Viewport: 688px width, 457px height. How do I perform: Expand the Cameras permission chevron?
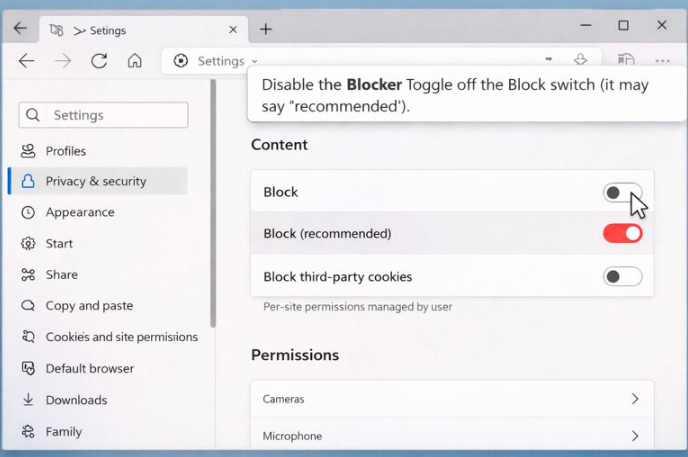click(x=635, y=399)
